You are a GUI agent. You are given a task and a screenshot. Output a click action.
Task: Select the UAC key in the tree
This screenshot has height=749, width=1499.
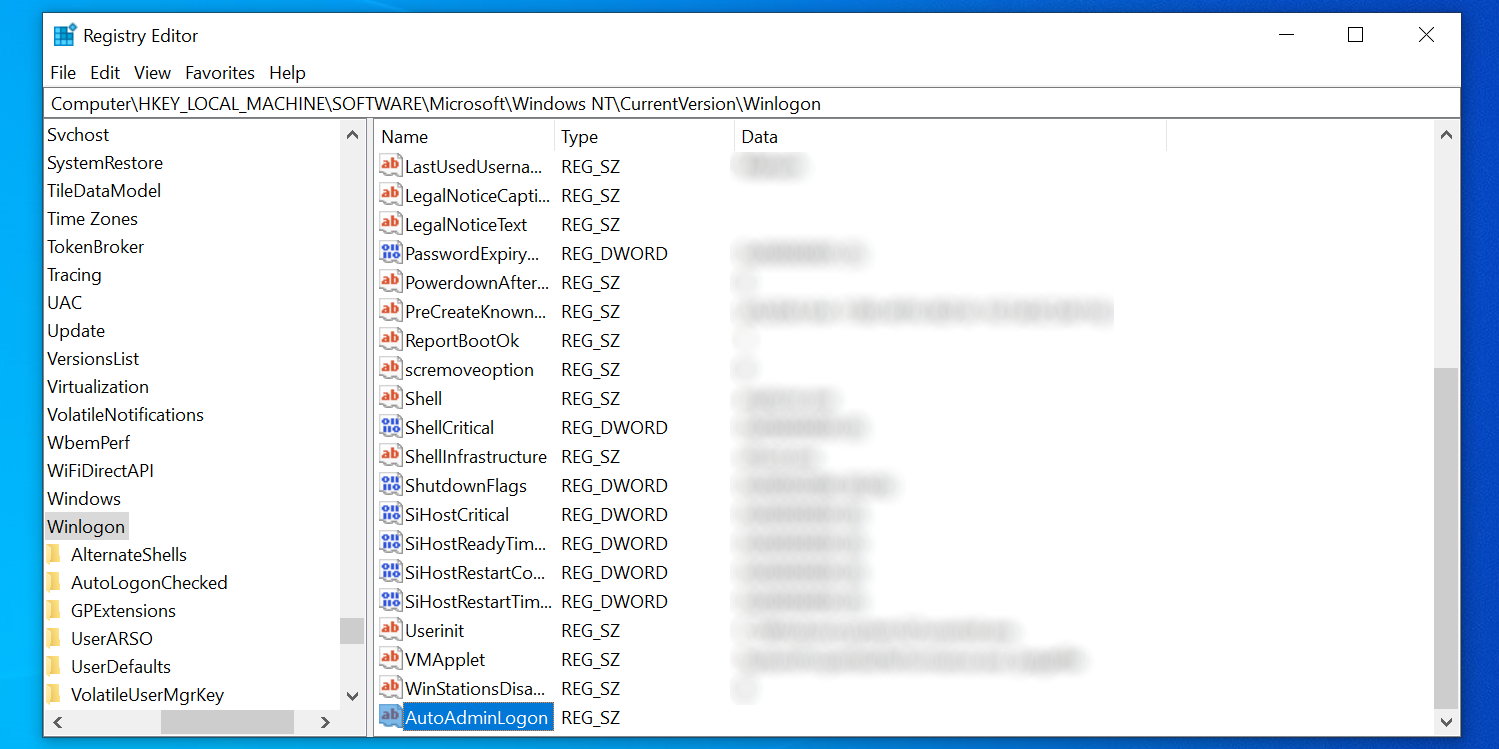tap(65, 303)
